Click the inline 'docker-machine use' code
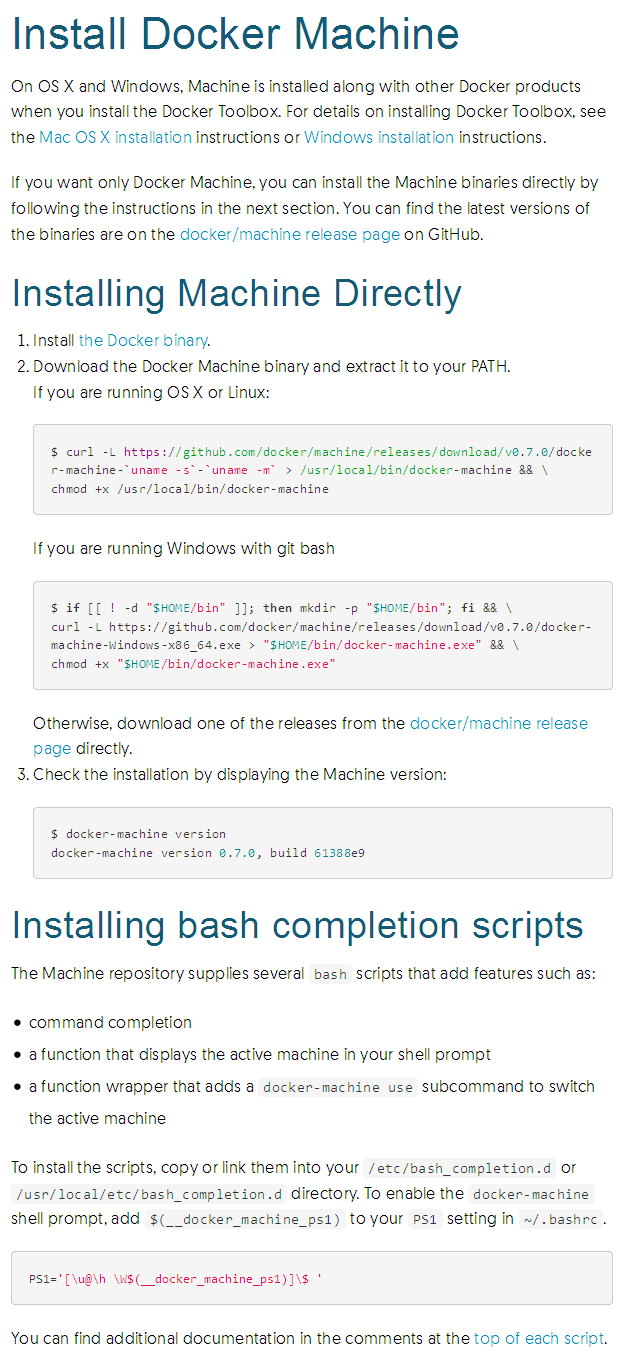Image resolution: width=619 pixels, height=1369 pixels. (338, 1087)
